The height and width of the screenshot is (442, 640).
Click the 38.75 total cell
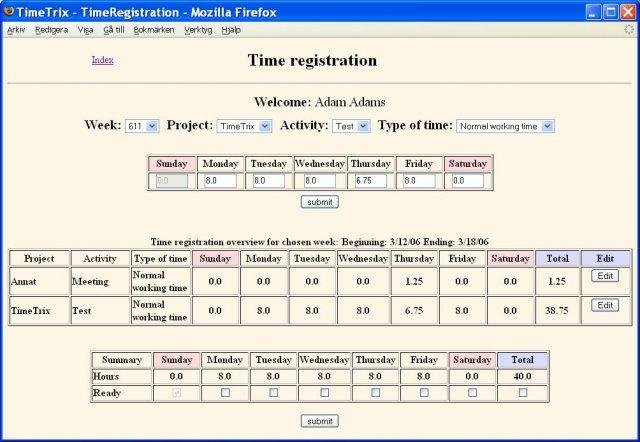[x=557, y=311]
